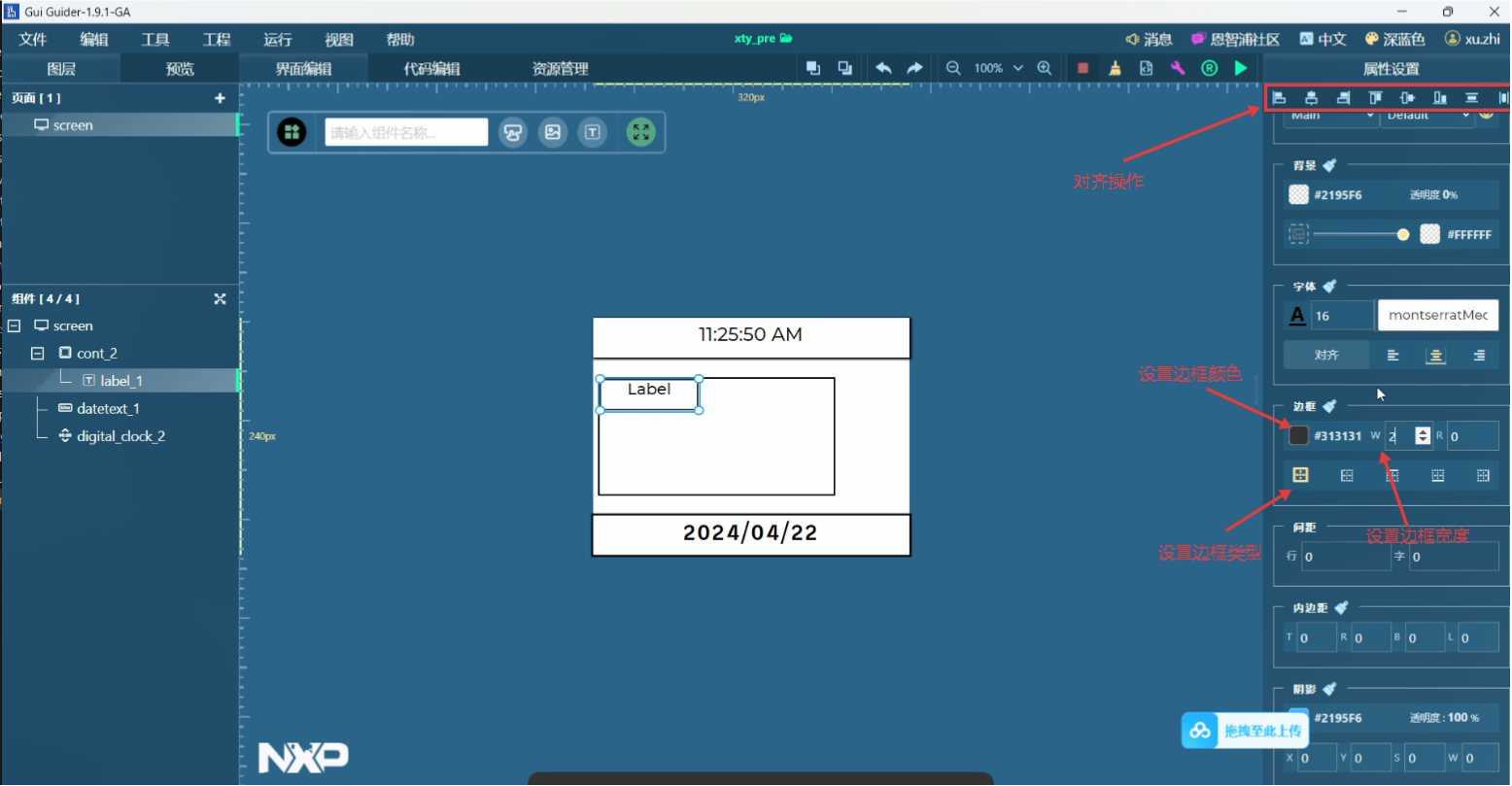Collapse the screen node in component tree
Image resolution: width=1512 pixels, height=786 pixels.
(x=14, y=326)
